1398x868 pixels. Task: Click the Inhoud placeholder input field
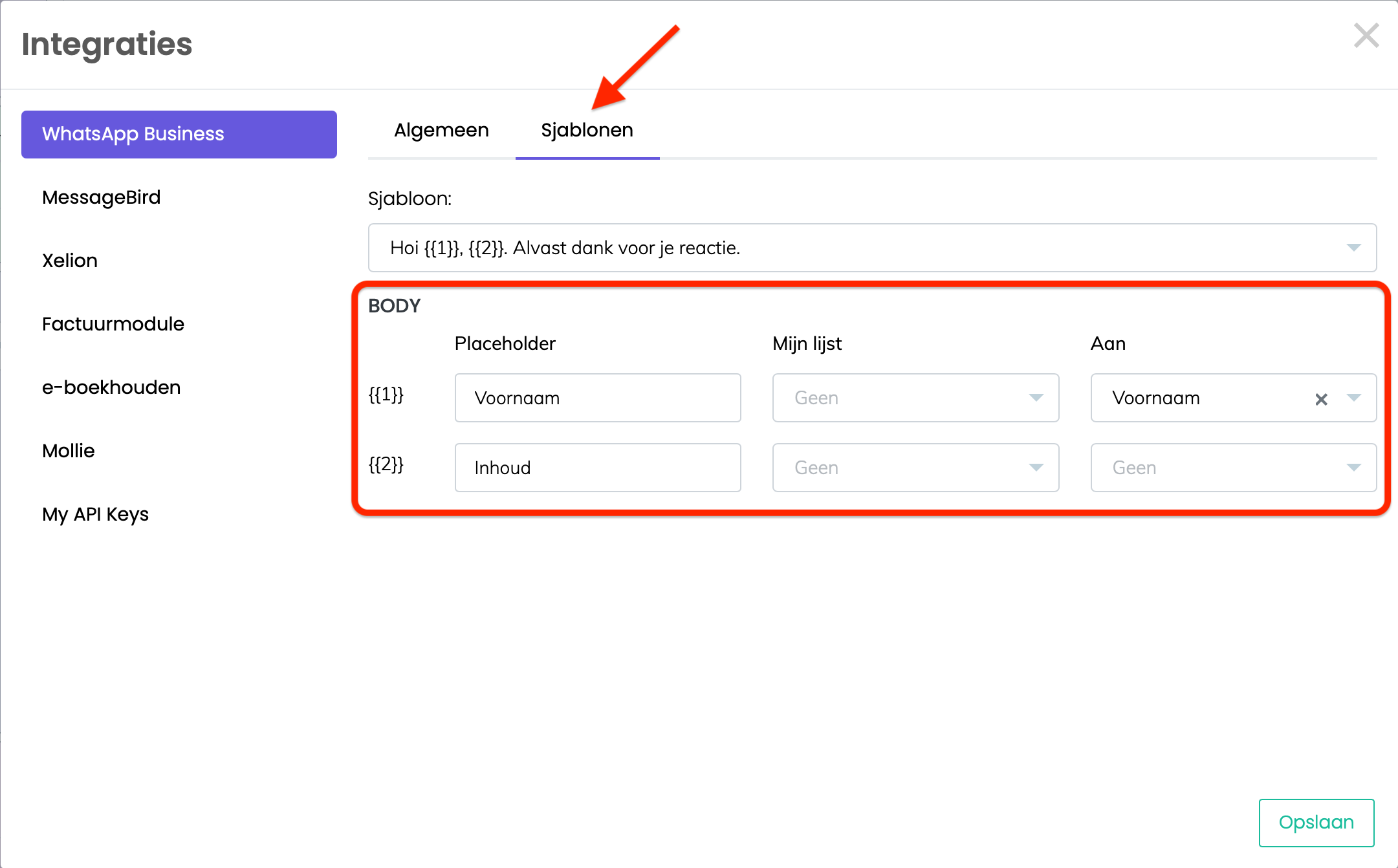coord(597,468)
